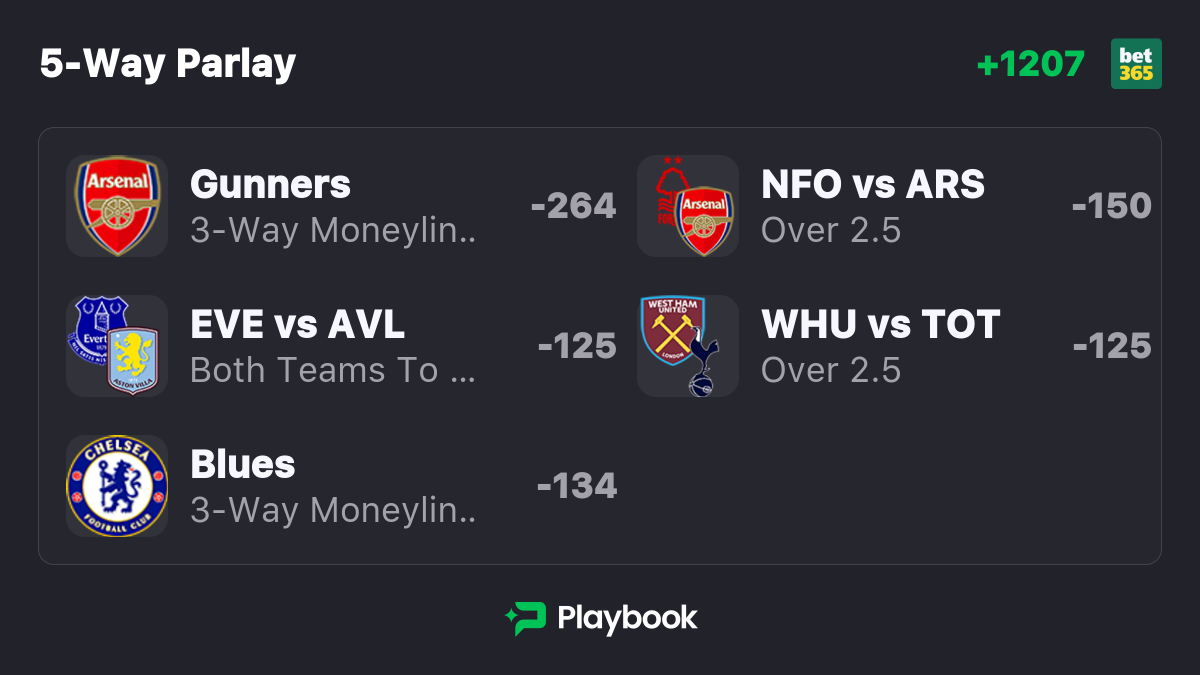
Task: Click the -134 odds for Blues
Action: tap(577, 486)
